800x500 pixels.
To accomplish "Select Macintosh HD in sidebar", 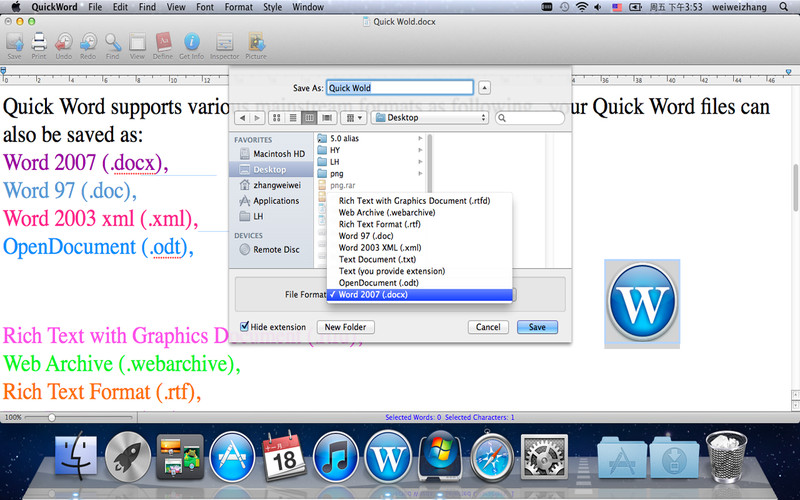I will pos(271,154).
